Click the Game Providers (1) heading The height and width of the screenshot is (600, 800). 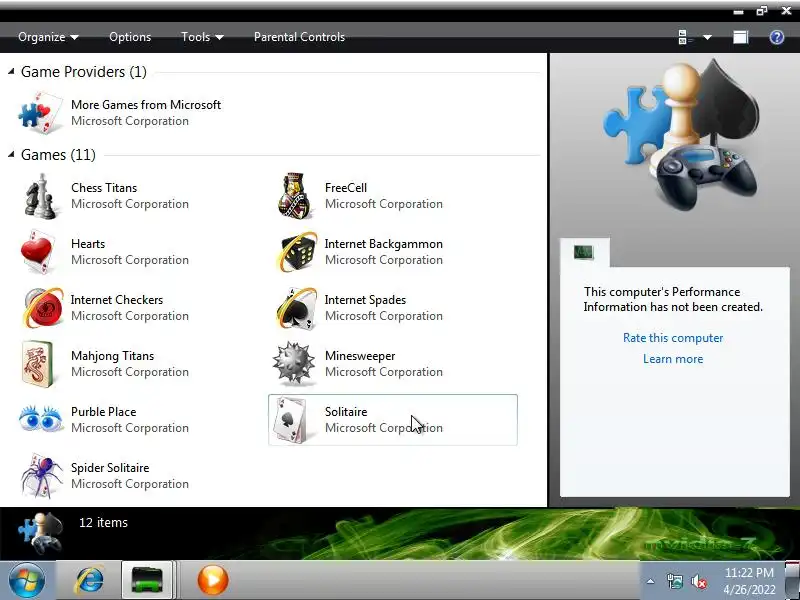(84, 72)
